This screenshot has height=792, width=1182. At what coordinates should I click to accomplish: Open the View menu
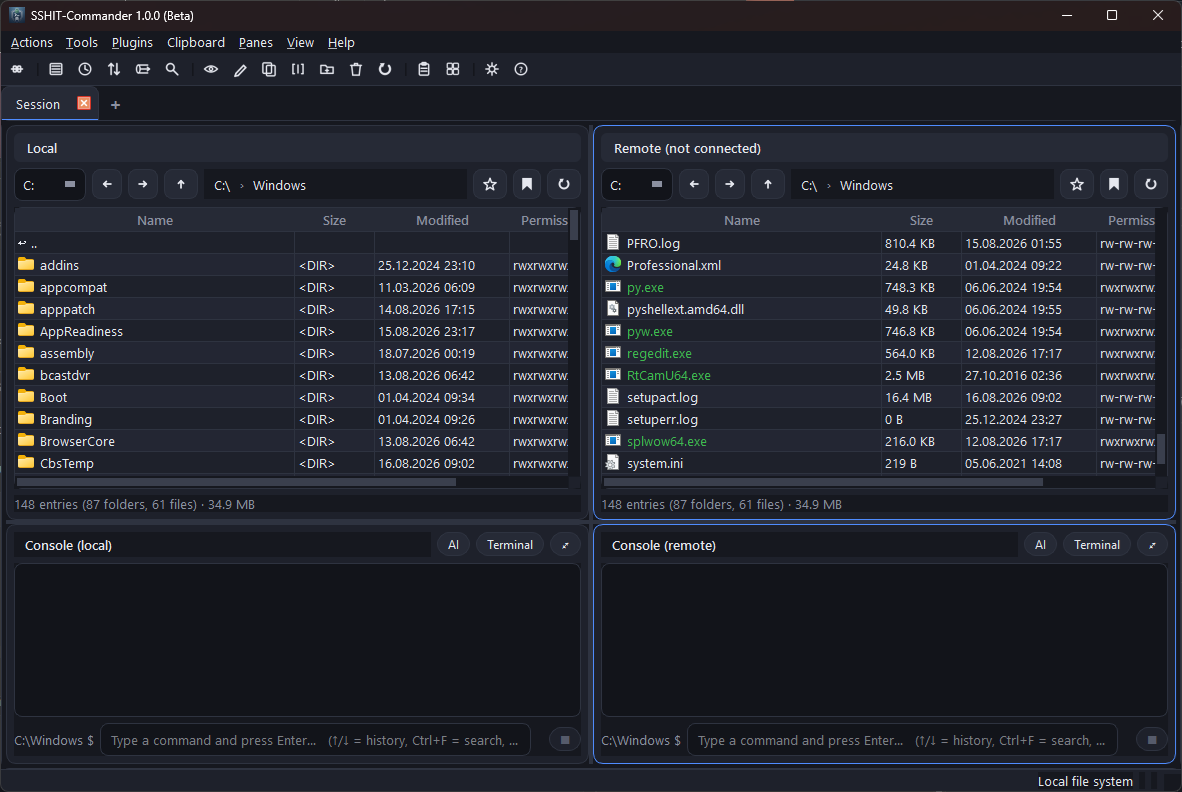300,43
